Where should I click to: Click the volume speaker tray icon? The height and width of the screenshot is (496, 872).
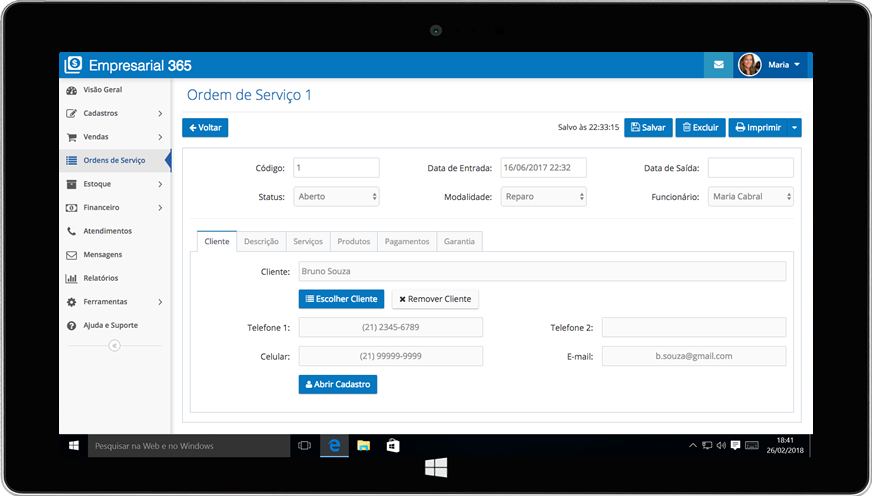click(721, 445)
